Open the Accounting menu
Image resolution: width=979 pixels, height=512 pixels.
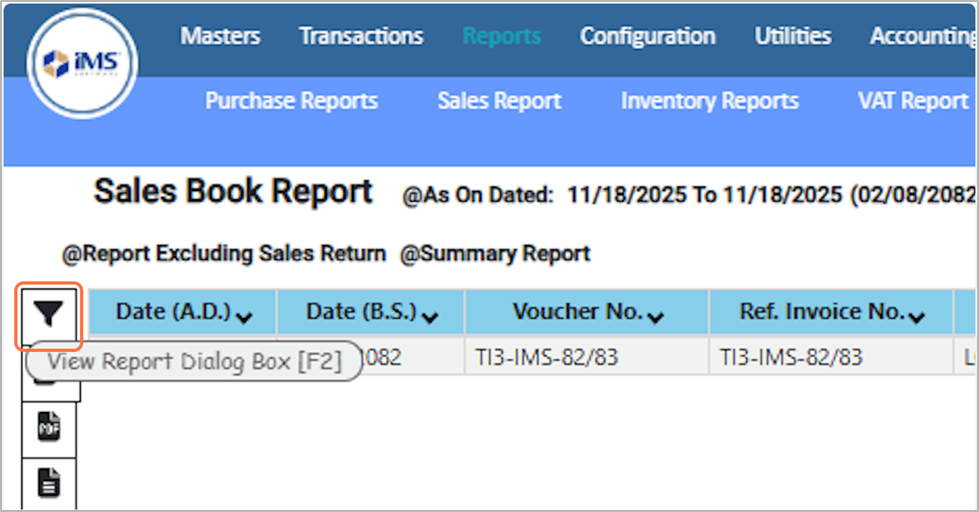click(922, 36)
